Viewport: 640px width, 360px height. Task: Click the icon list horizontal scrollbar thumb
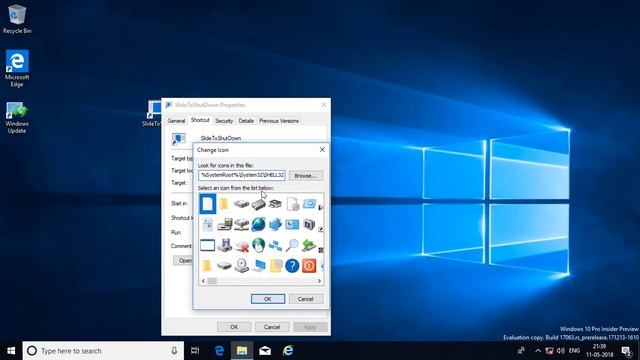click(x=212, y=281)
